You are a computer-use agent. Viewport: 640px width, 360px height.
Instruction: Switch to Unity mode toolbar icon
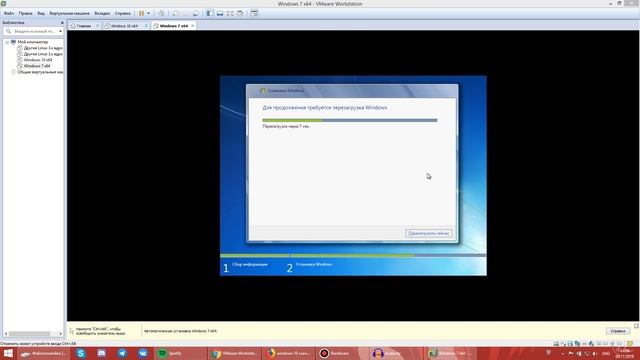pos(240,13)
